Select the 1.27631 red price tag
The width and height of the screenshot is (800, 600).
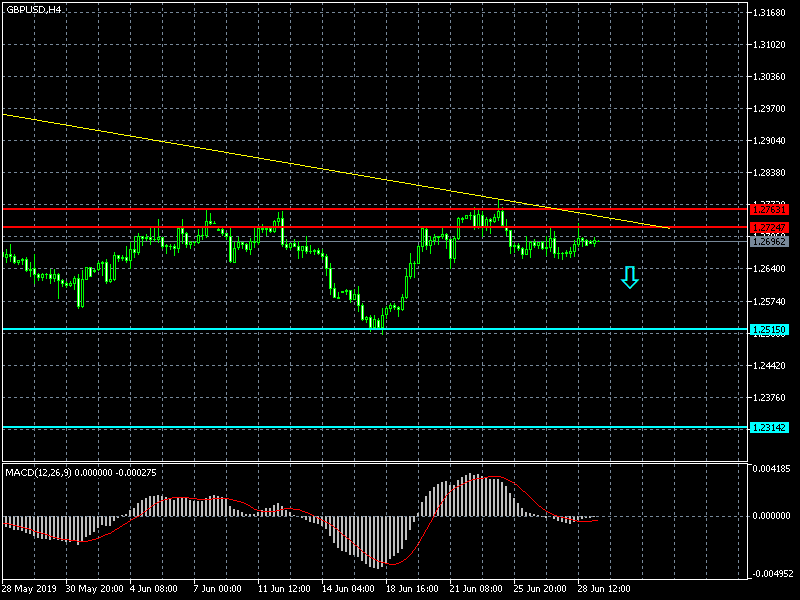click(x=769, y=209)
